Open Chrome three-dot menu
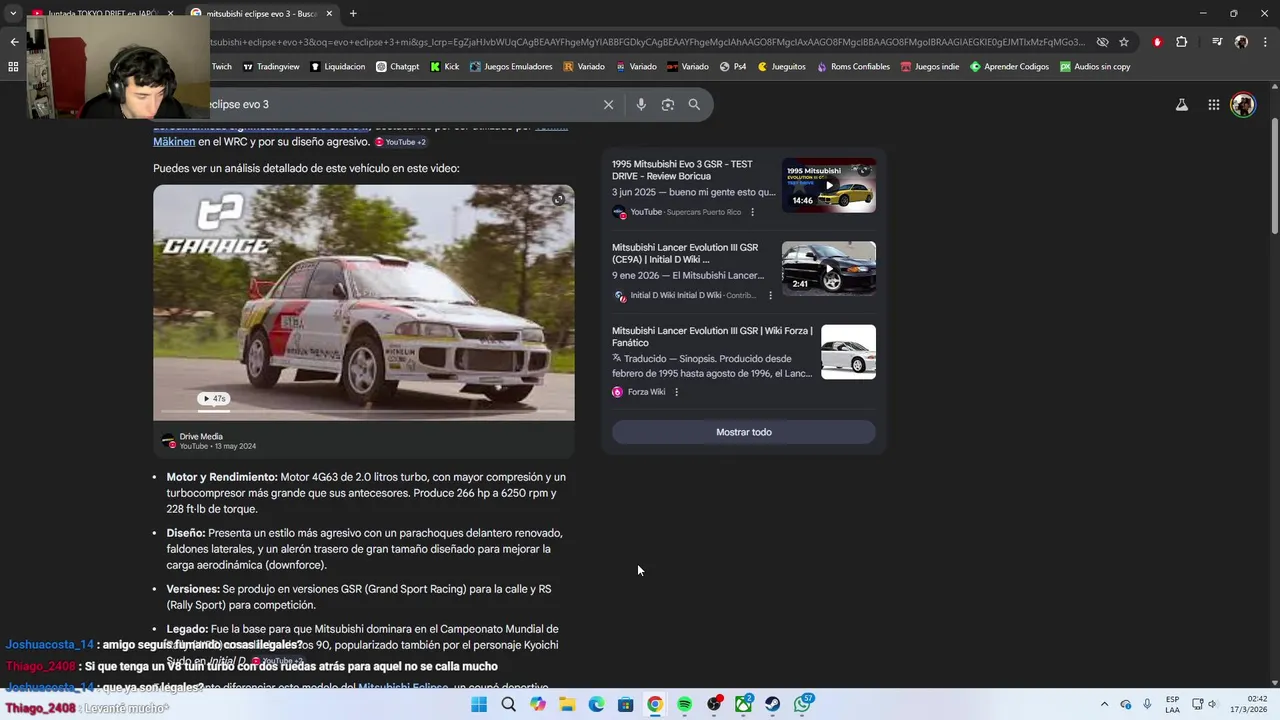1280x720 pixels. click(x=1264, y=42)
